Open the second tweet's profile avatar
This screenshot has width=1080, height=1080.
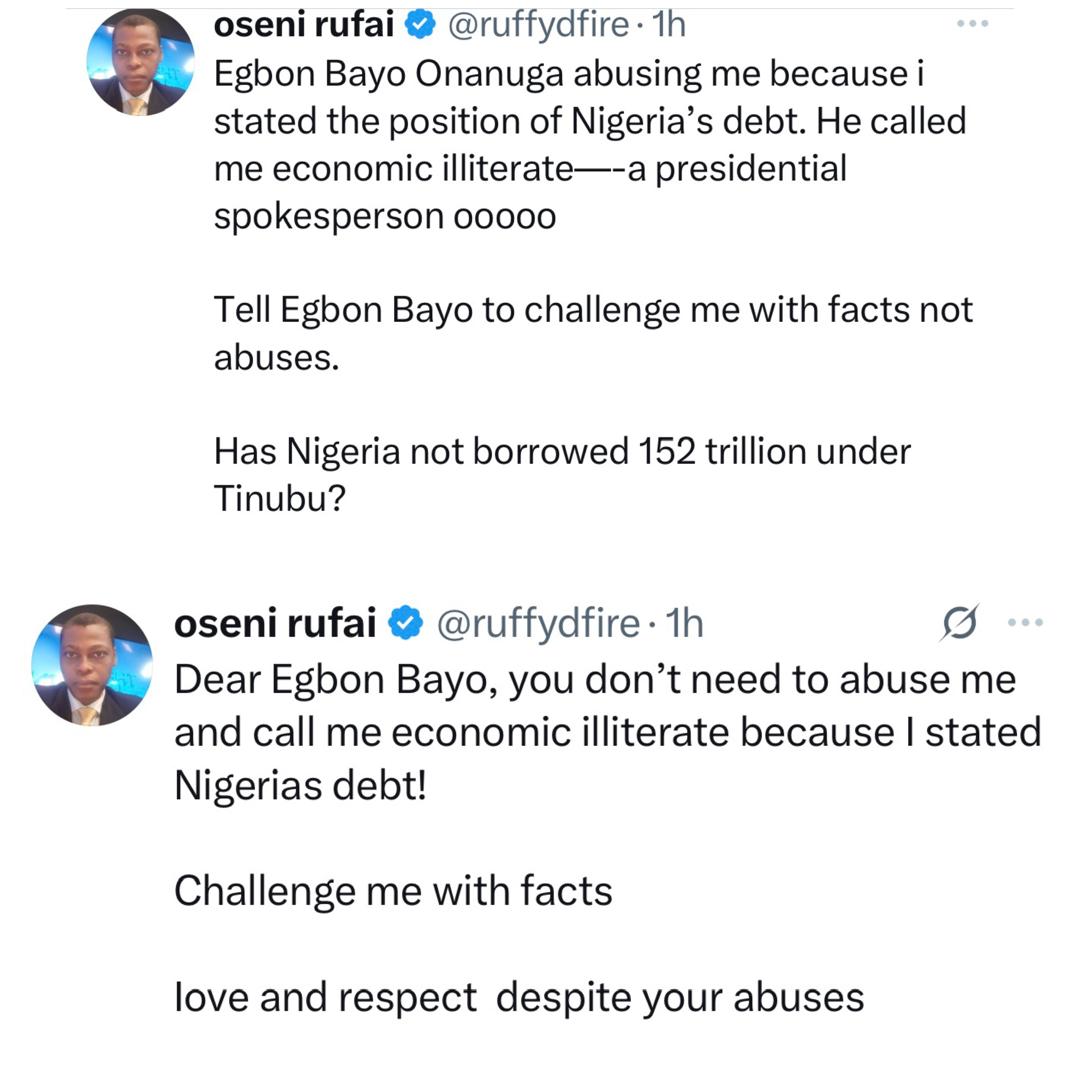[92, 664]
